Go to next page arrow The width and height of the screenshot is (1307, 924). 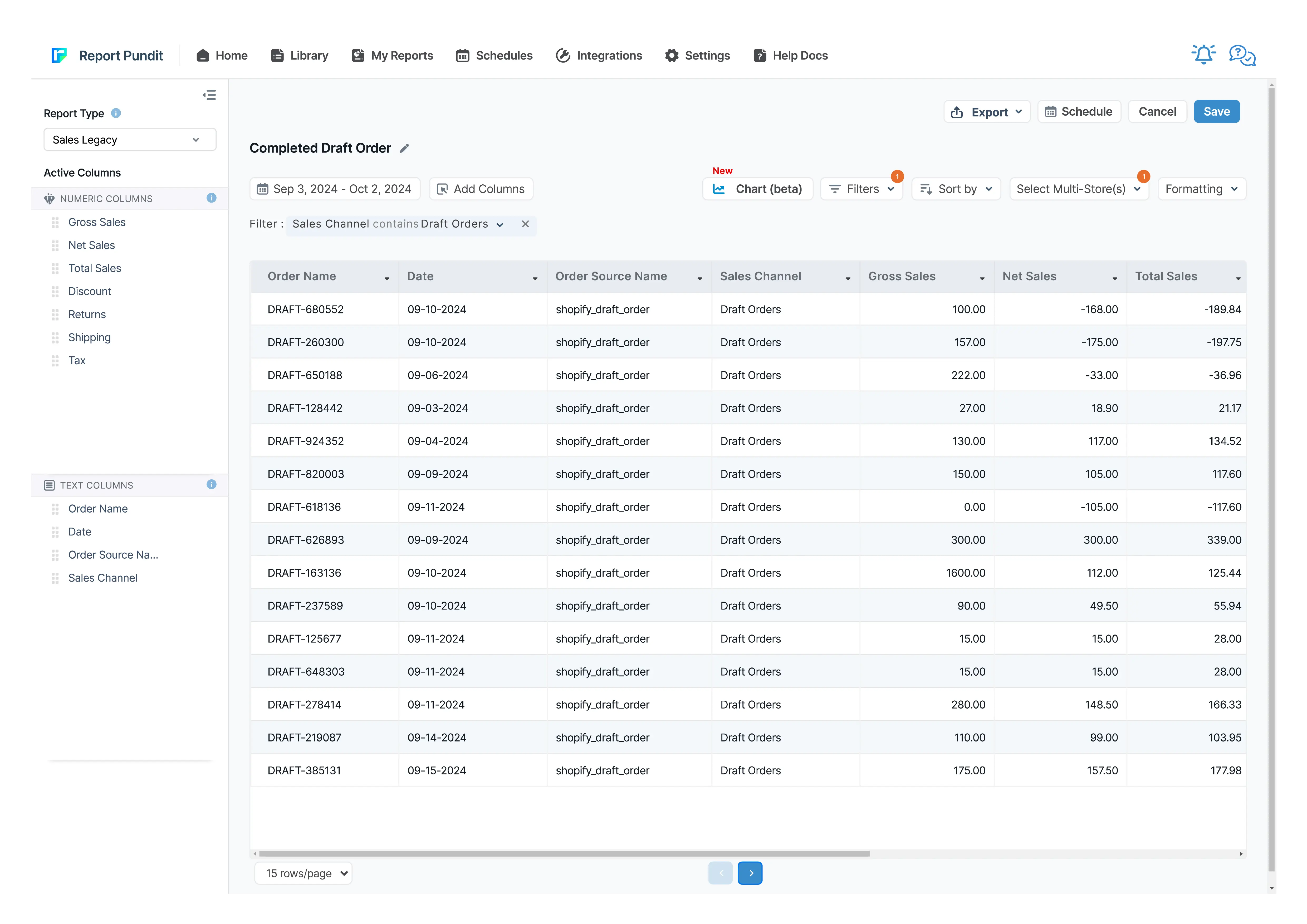click(x=750, y=873)
